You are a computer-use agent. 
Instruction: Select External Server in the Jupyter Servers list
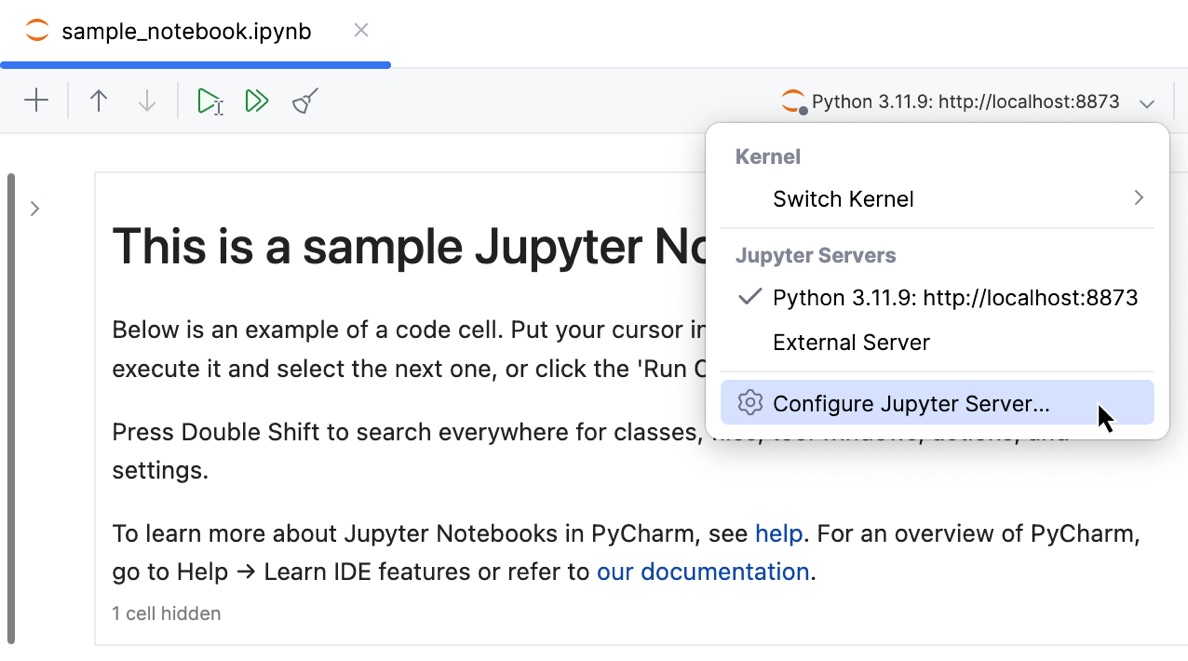[x=851, y=342]
